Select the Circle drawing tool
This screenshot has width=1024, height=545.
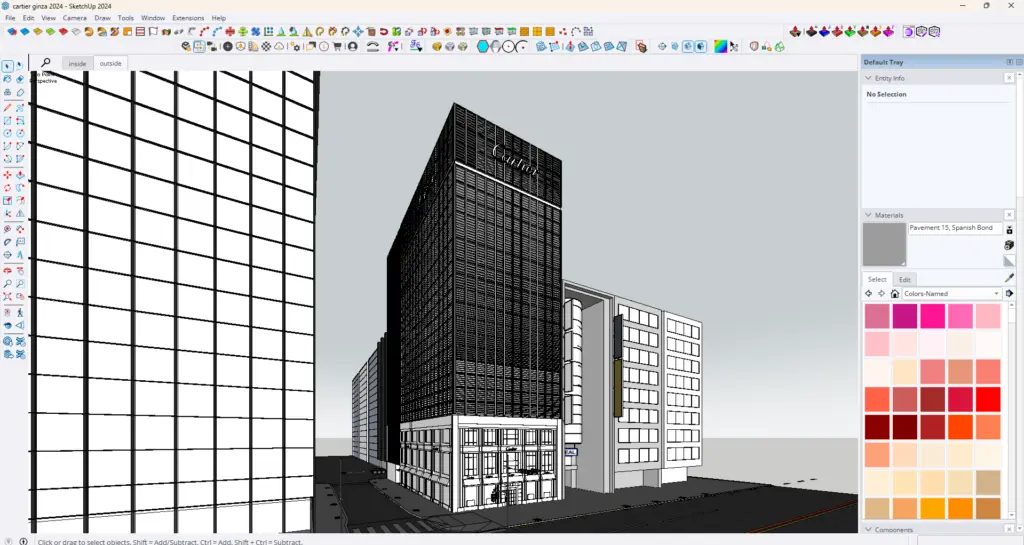[x=7, y=133]
